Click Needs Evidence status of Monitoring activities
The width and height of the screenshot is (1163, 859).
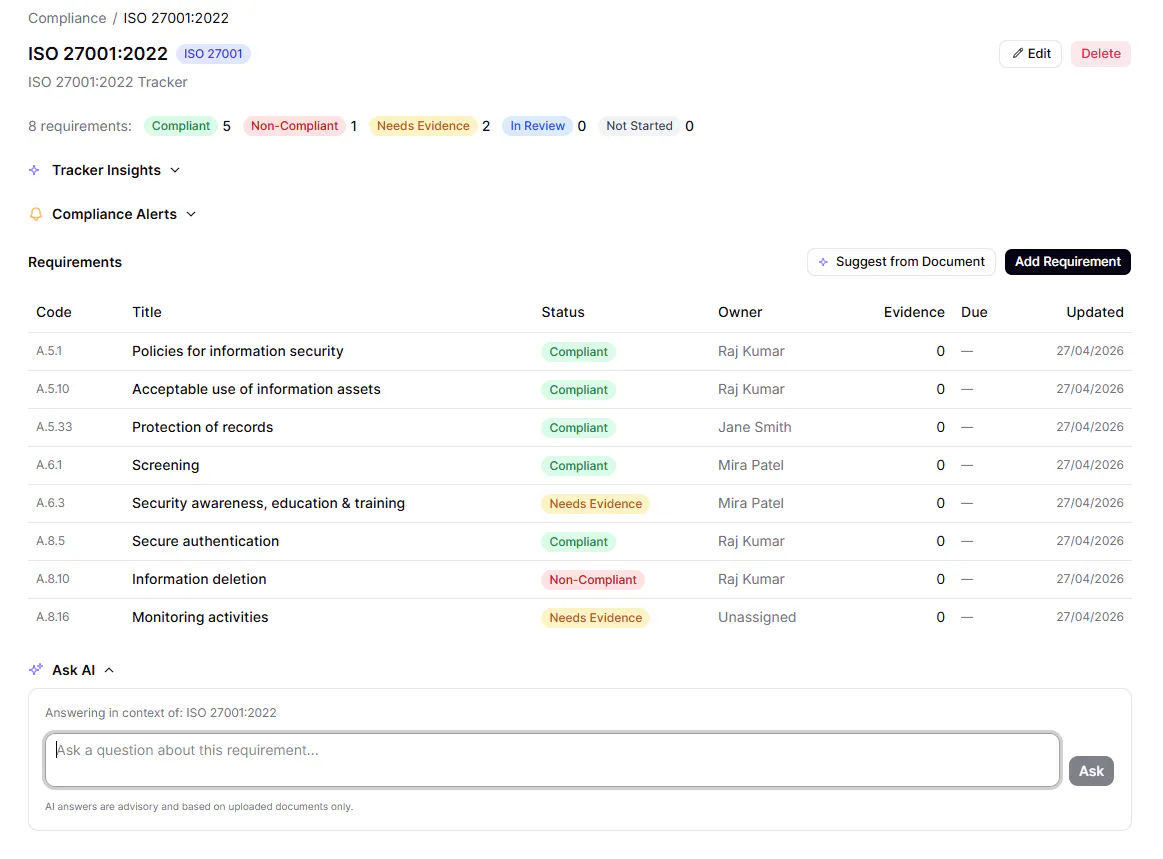(x=596, y=618)
